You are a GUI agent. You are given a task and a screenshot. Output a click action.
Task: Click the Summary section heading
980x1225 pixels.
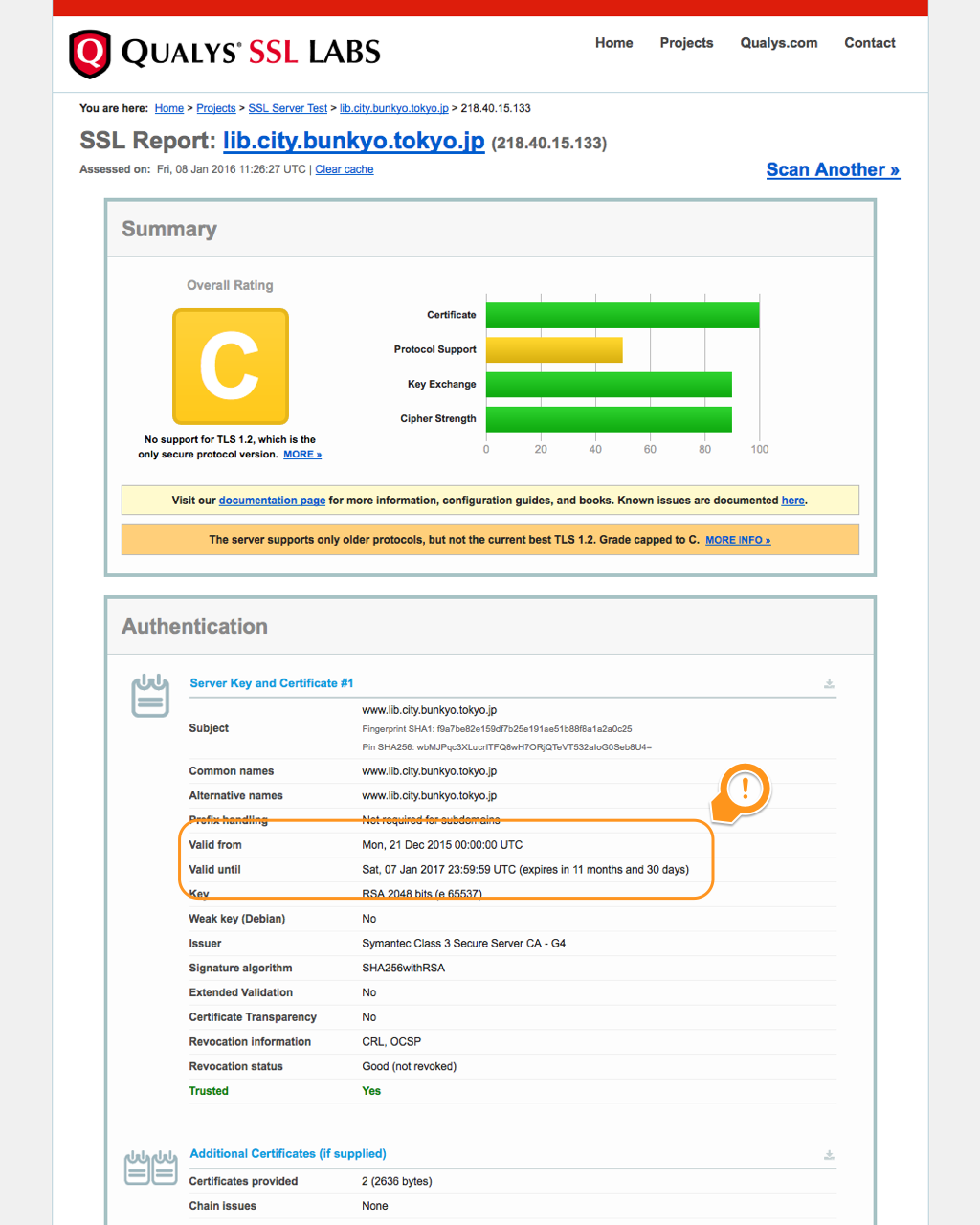169,229
